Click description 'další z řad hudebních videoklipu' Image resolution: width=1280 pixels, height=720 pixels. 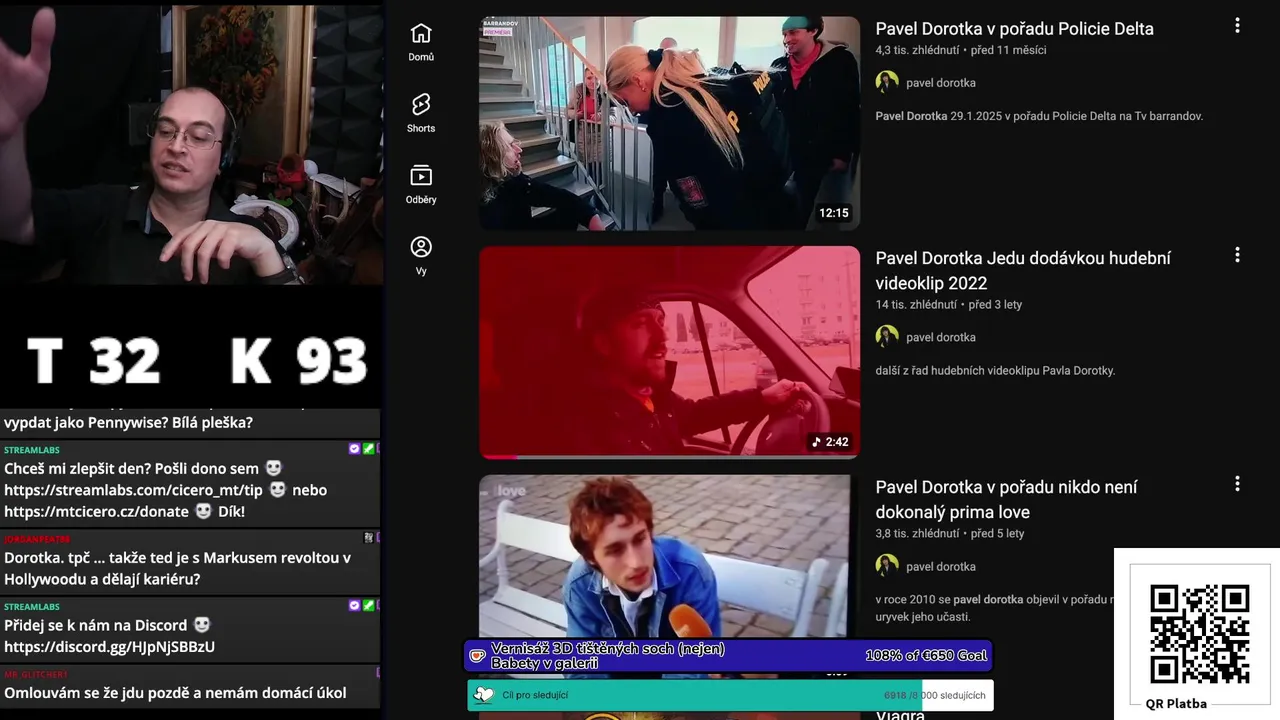click(x=995, y=371)
